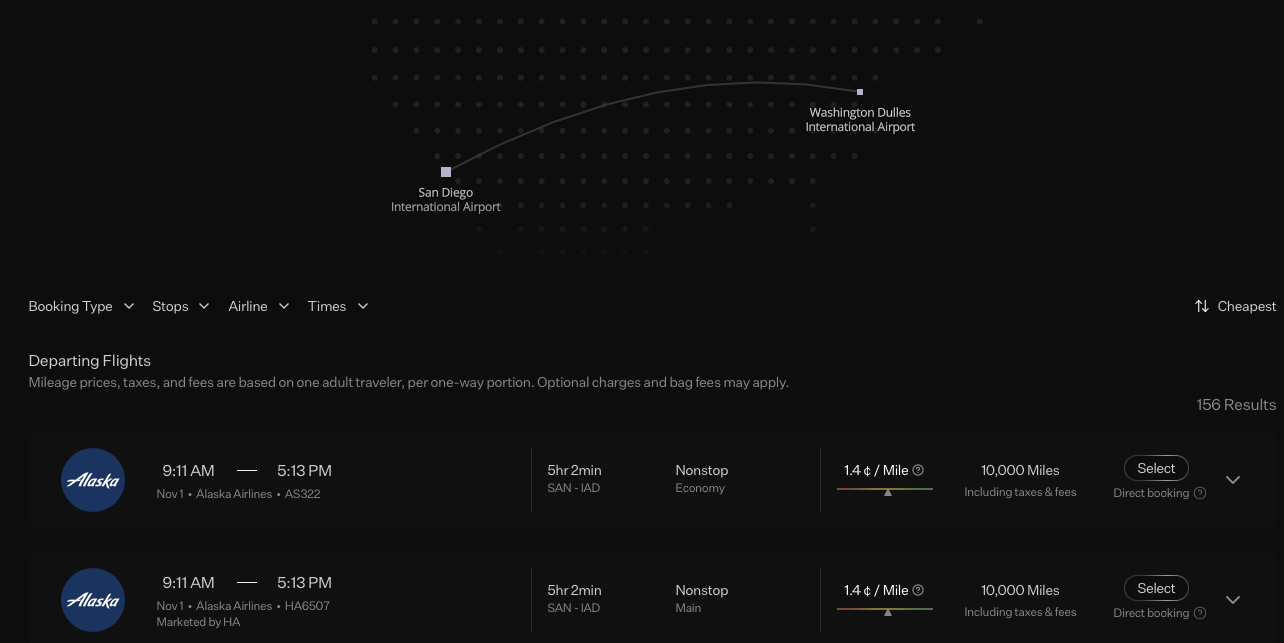Open the Booking Type filter dropdown
This screenshot has height=643, width=1284.
click(x=81, y=306)
